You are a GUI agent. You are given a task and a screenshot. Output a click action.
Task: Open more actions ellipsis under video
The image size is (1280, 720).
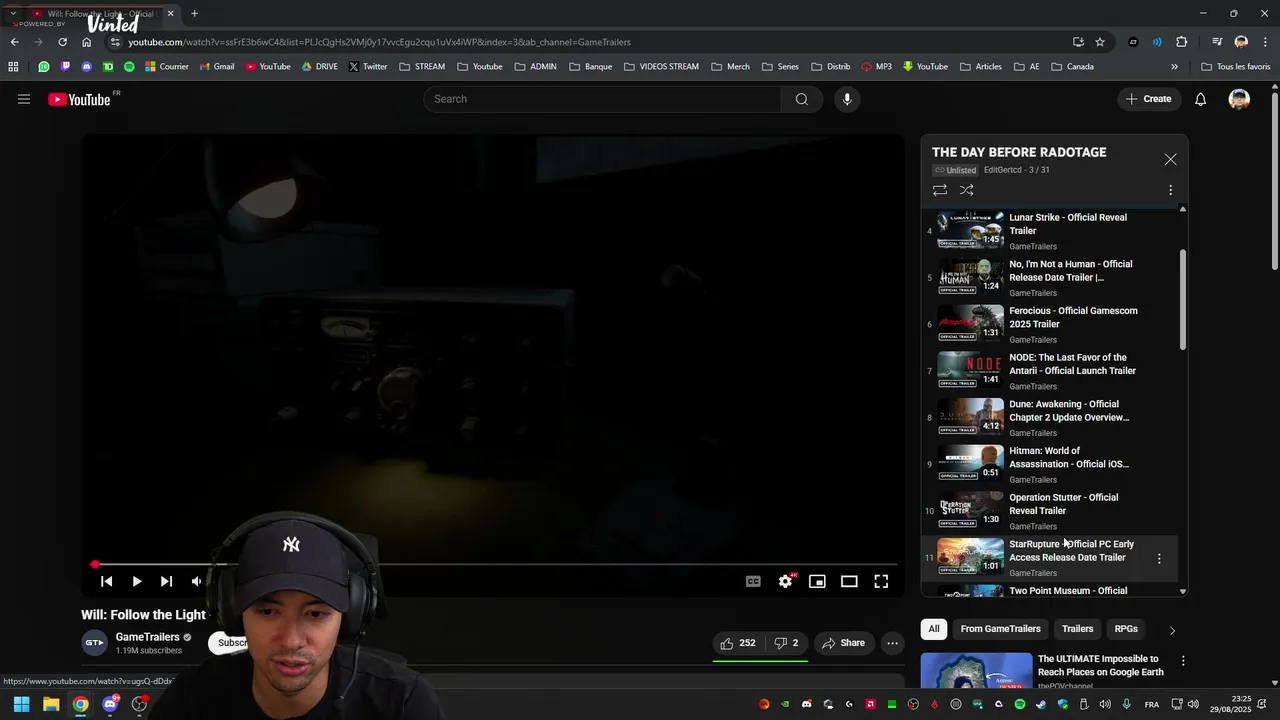coord(893,643)
